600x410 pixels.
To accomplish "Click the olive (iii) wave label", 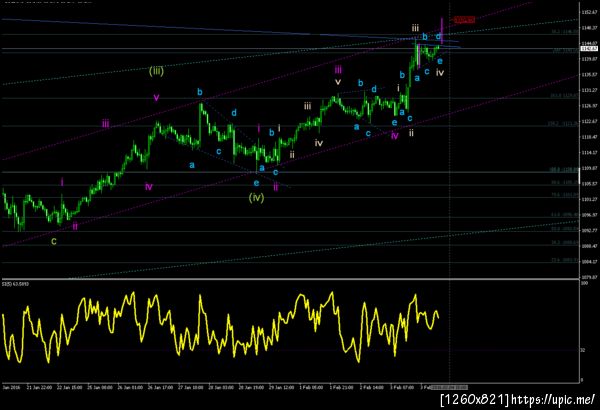I will coord(156,71).
